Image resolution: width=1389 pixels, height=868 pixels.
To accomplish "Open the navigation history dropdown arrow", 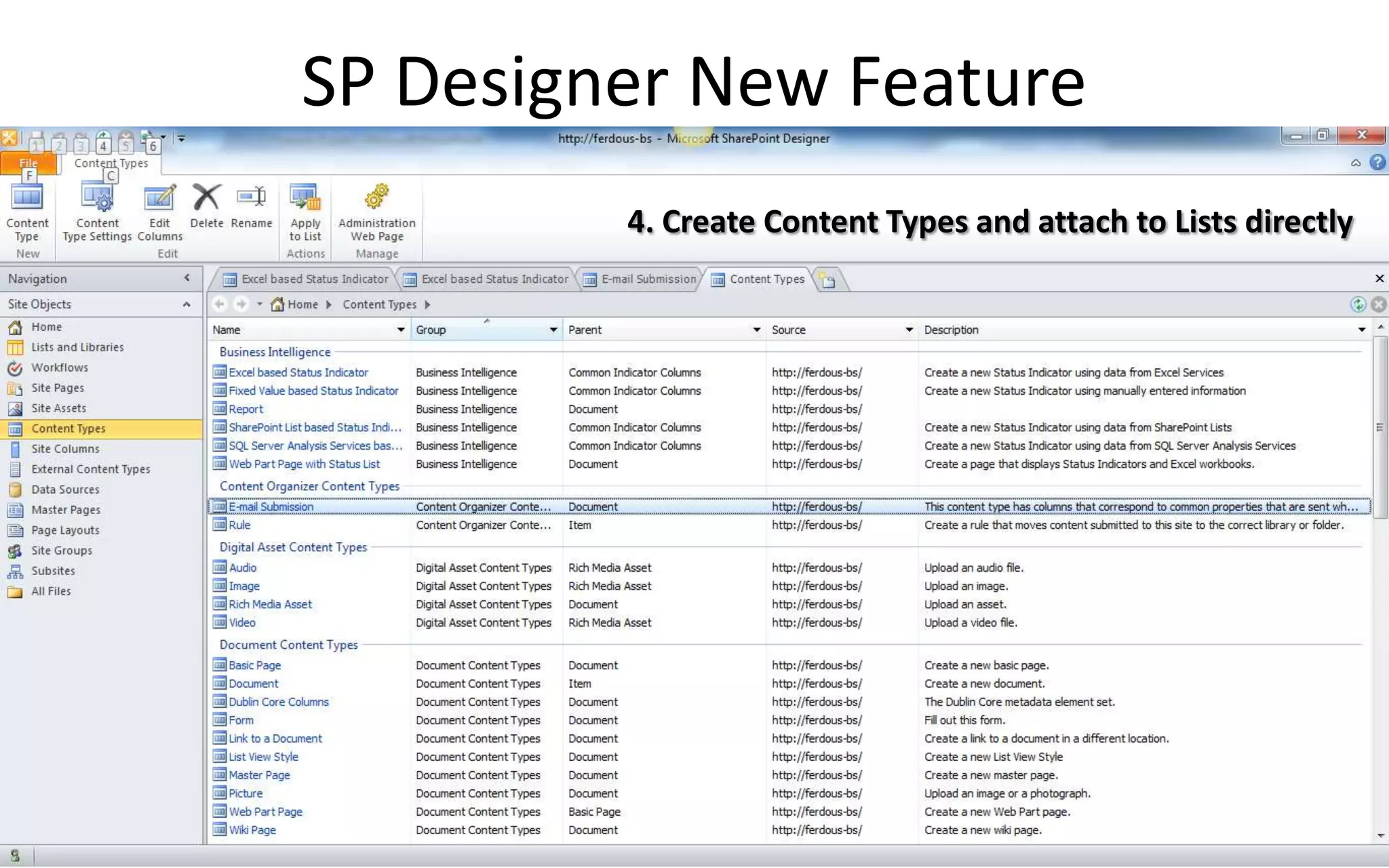I will (259, 304).
